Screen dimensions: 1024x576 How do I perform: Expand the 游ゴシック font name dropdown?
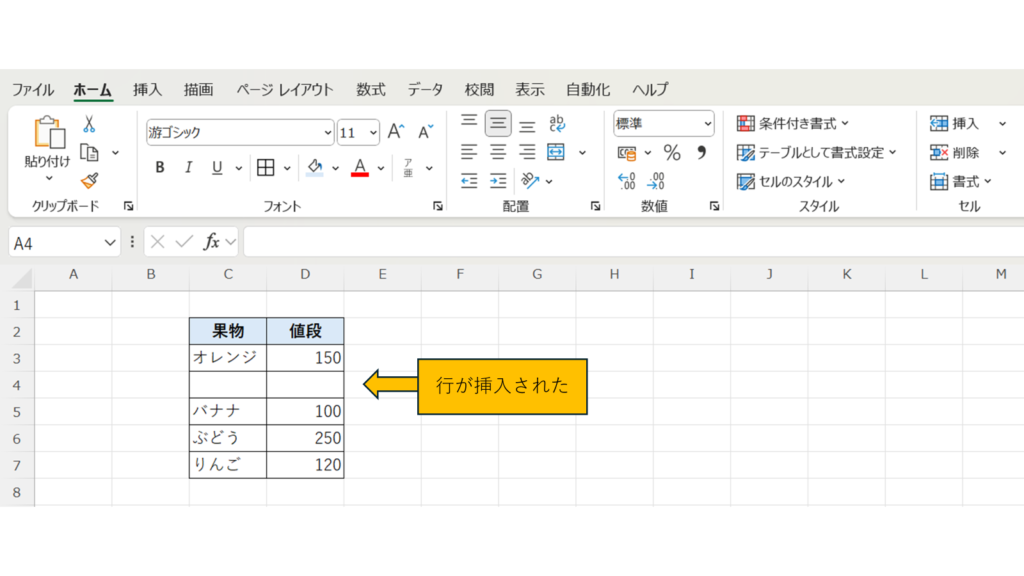tap(328, 132)
